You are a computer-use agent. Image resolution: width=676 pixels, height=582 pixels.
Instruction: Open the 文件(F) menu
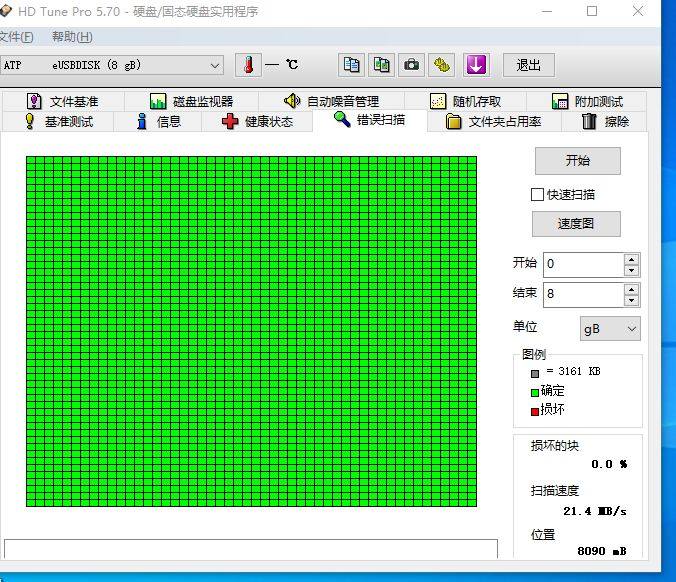(16, 37)
